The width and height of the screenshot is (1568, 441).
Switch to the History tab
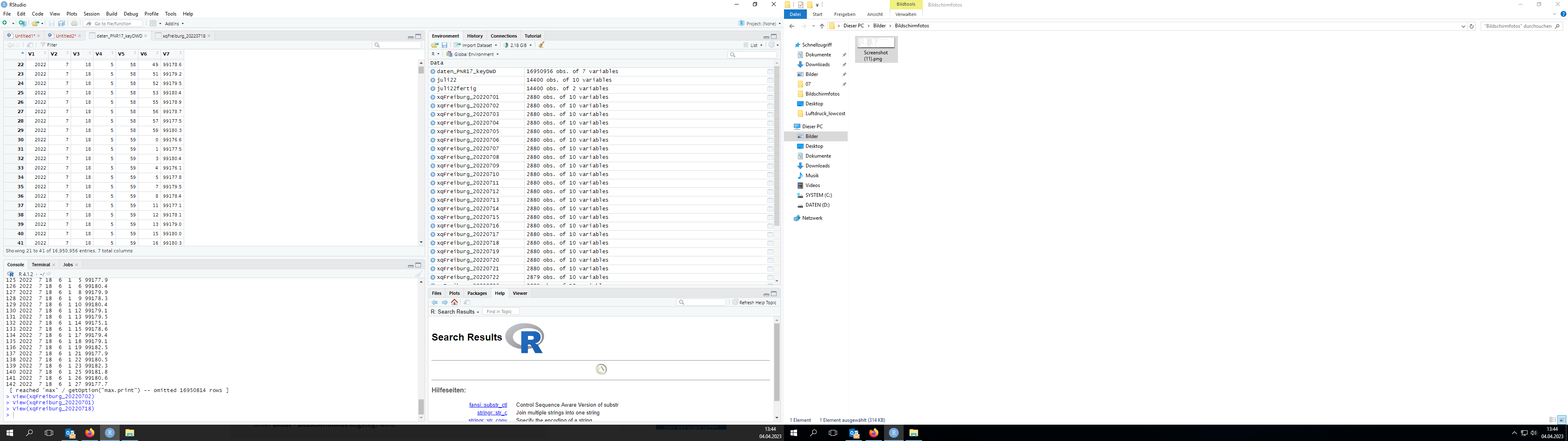[x=474, y=36]
